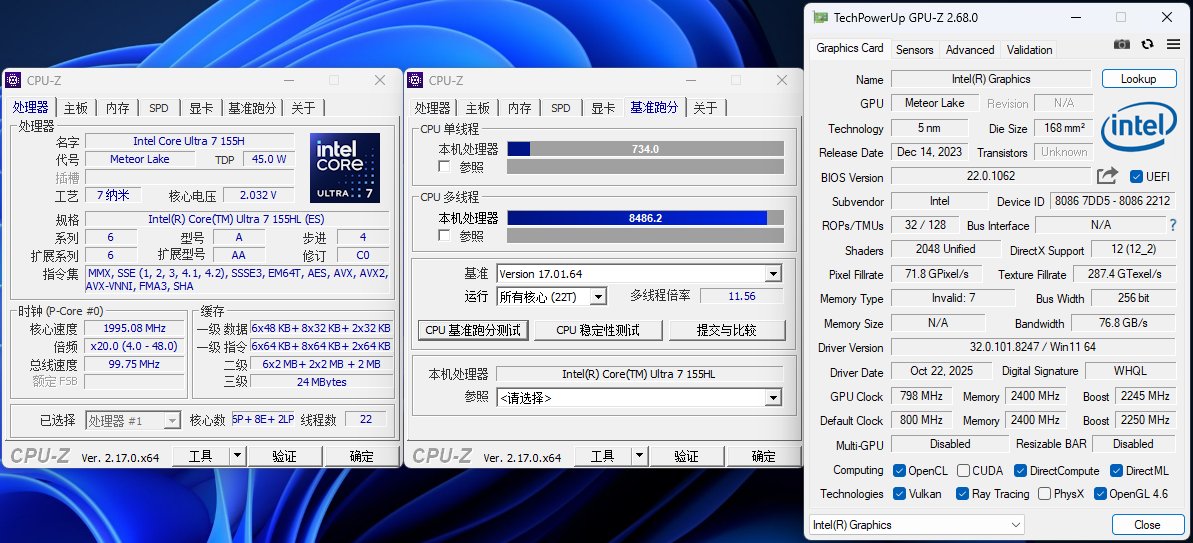
Task: Open the 运行 所有核心 (22T) dropdown
Action: (x=599, y=297)
